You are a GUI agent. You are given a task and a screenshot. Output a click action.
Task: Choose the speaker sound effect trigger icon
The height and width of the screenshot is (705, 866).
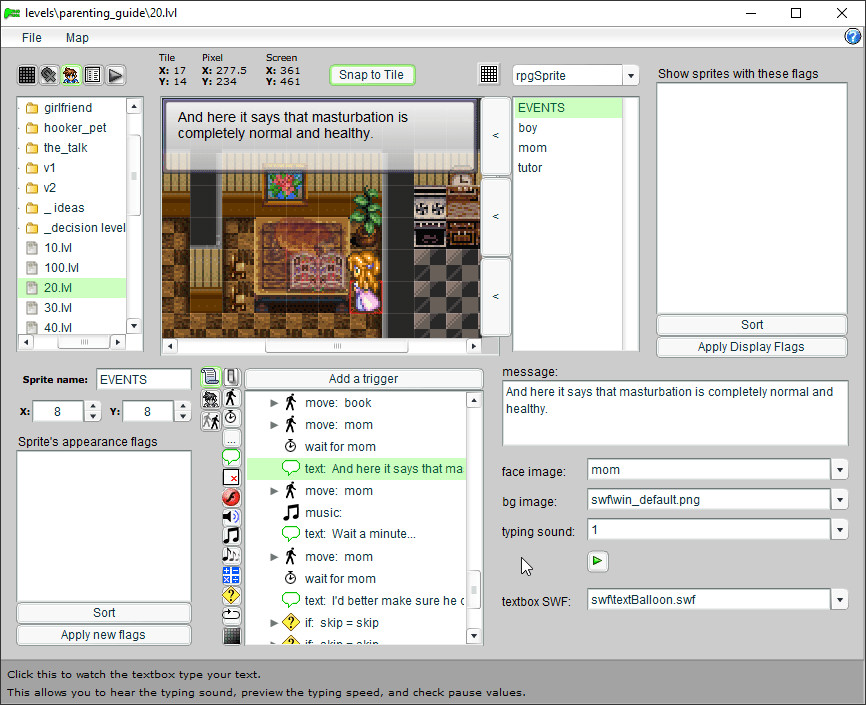[231, 516]
